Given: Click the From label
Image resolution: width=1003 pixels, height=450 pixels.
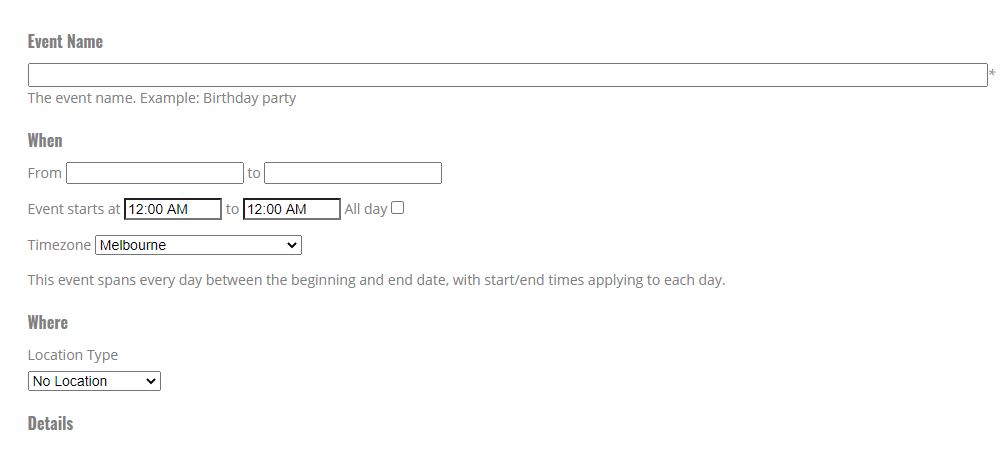Looking at the screenshot, I should tap(45, 173).
